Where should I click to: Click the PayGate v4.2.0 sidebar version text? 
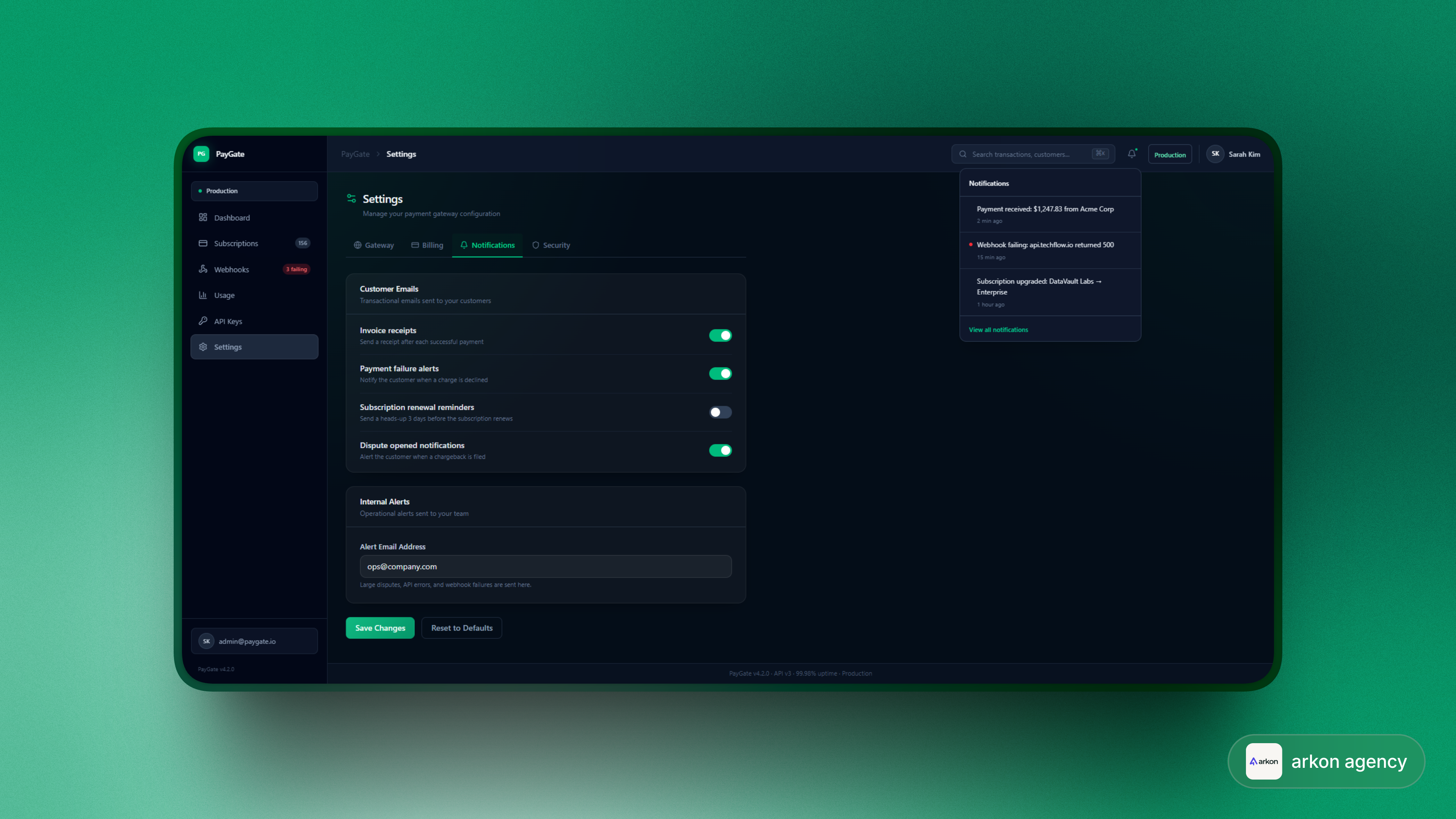click(x=216, y=669)
